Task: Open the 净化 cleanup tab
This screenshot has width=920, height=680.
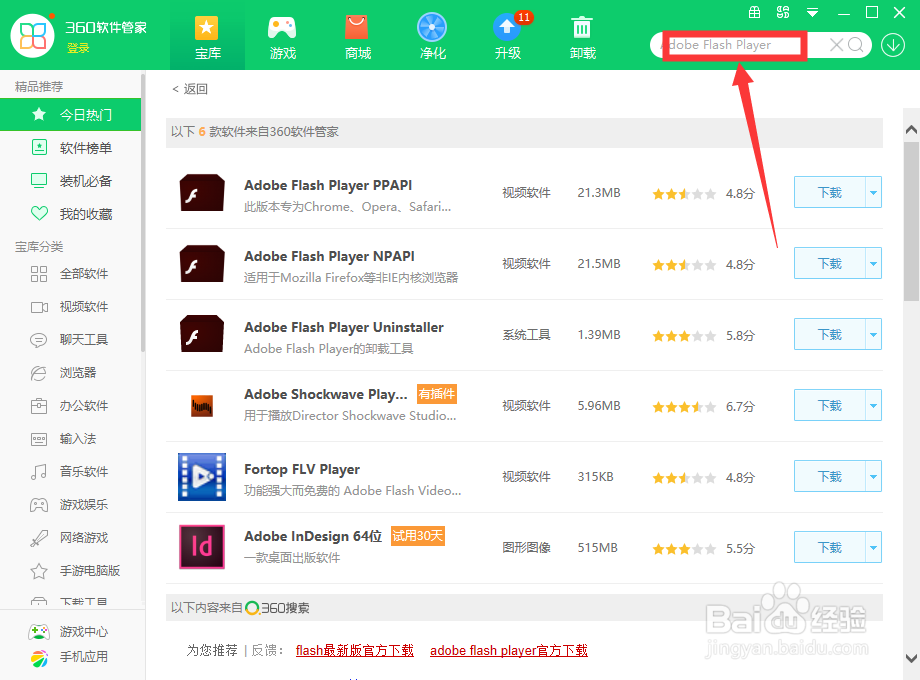Action: (432, 36)
